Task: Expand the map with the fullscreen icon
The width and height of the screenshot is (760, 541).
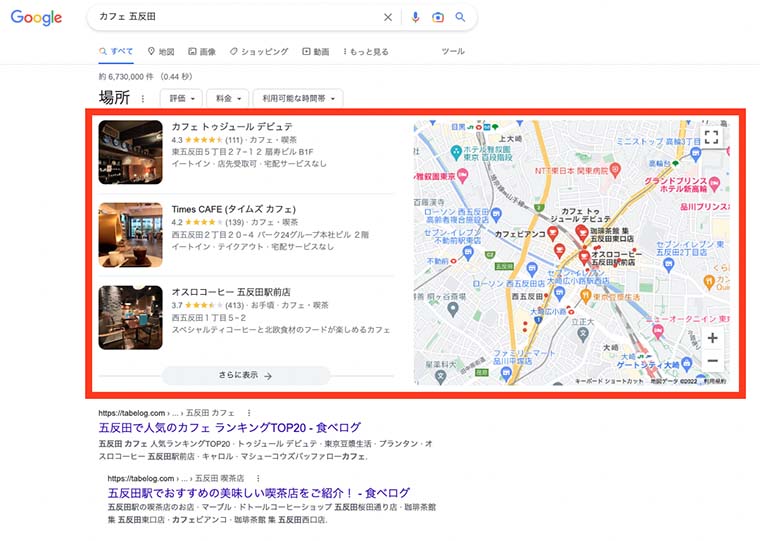Action: 711,137
